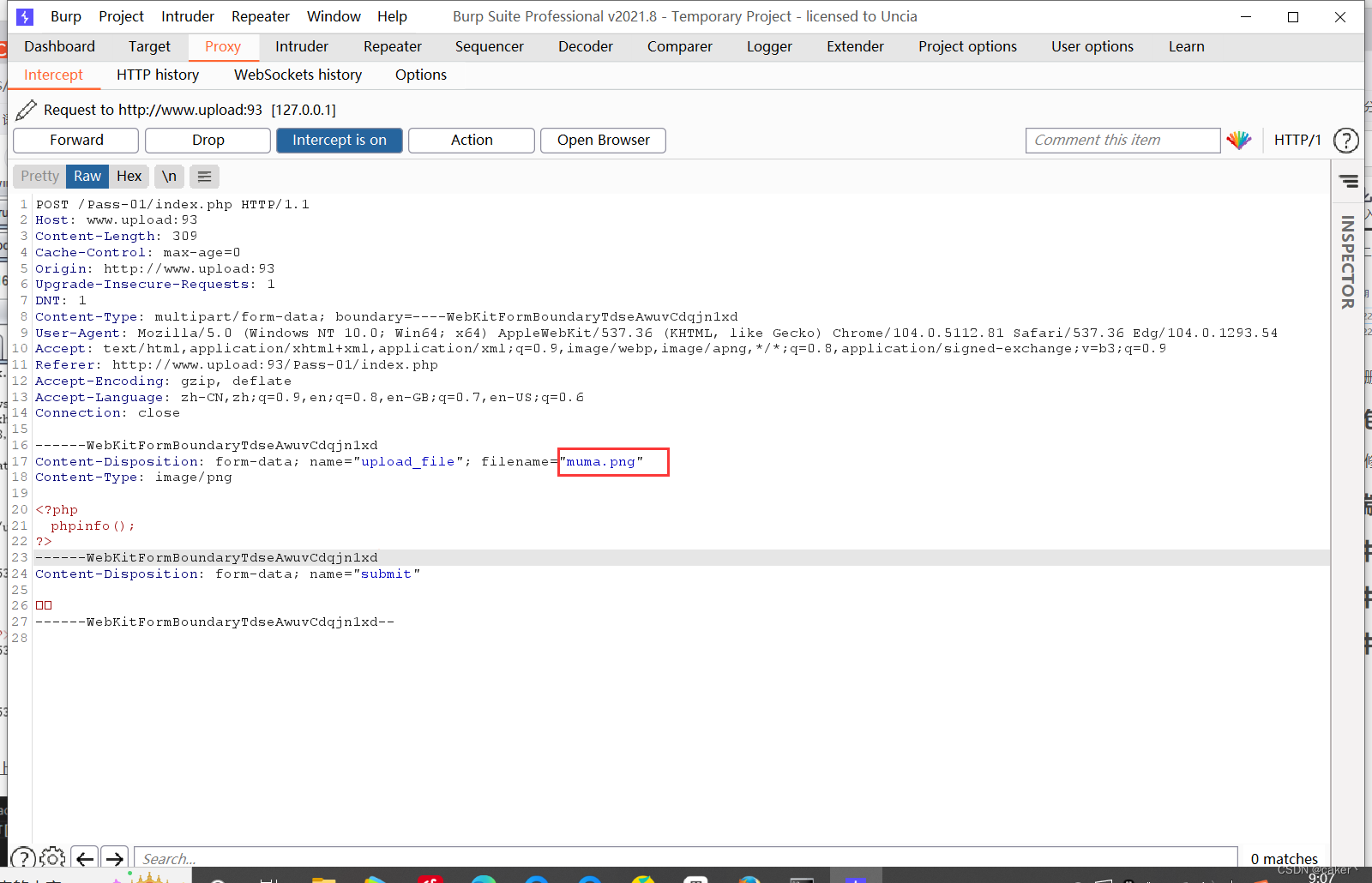Open the Burp menu
This screenshot has height=883, width=1372.
coord(66,16)
